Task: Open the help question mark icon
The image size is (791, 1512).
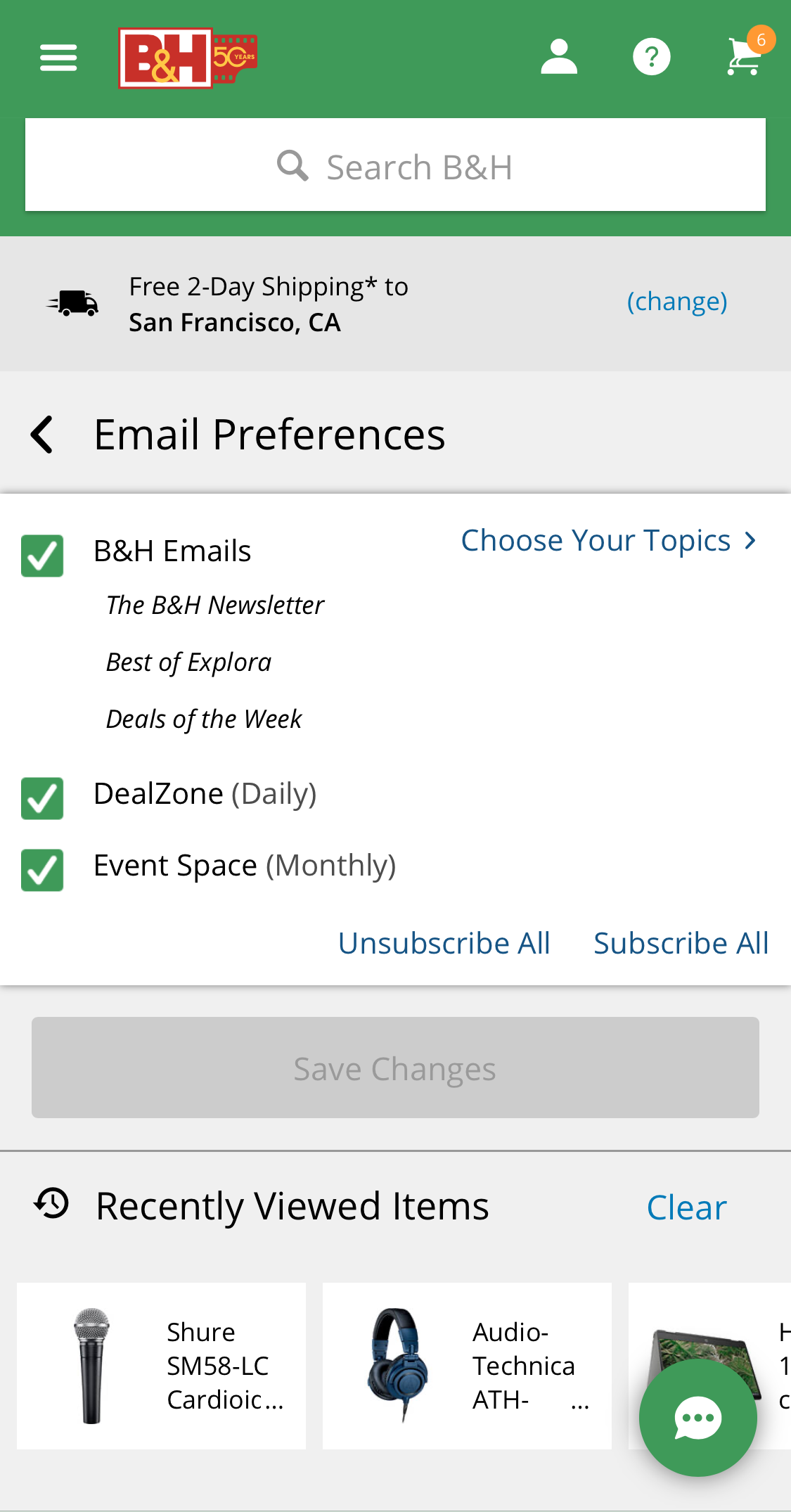Action: click(x=651, y=58)
